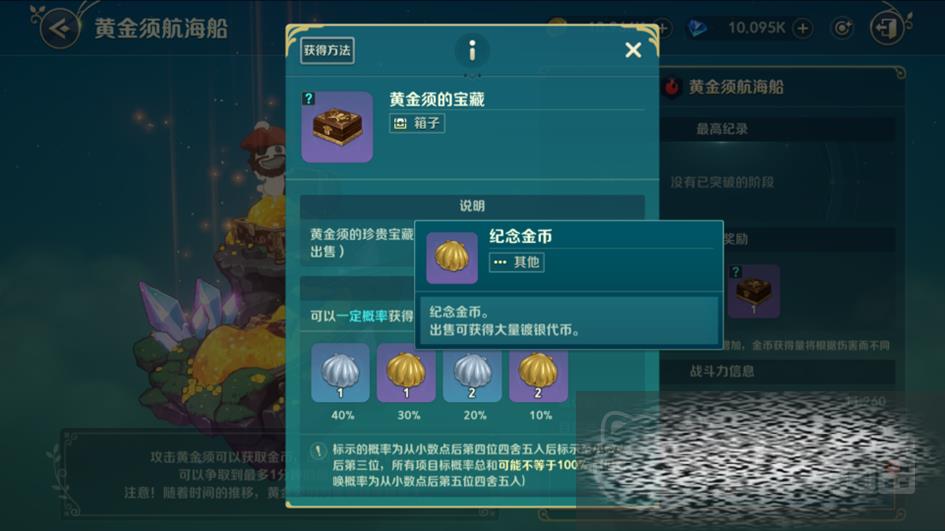Click the back arrow beside 黄金须航海船
945x531 pixels.
point(60,28)
